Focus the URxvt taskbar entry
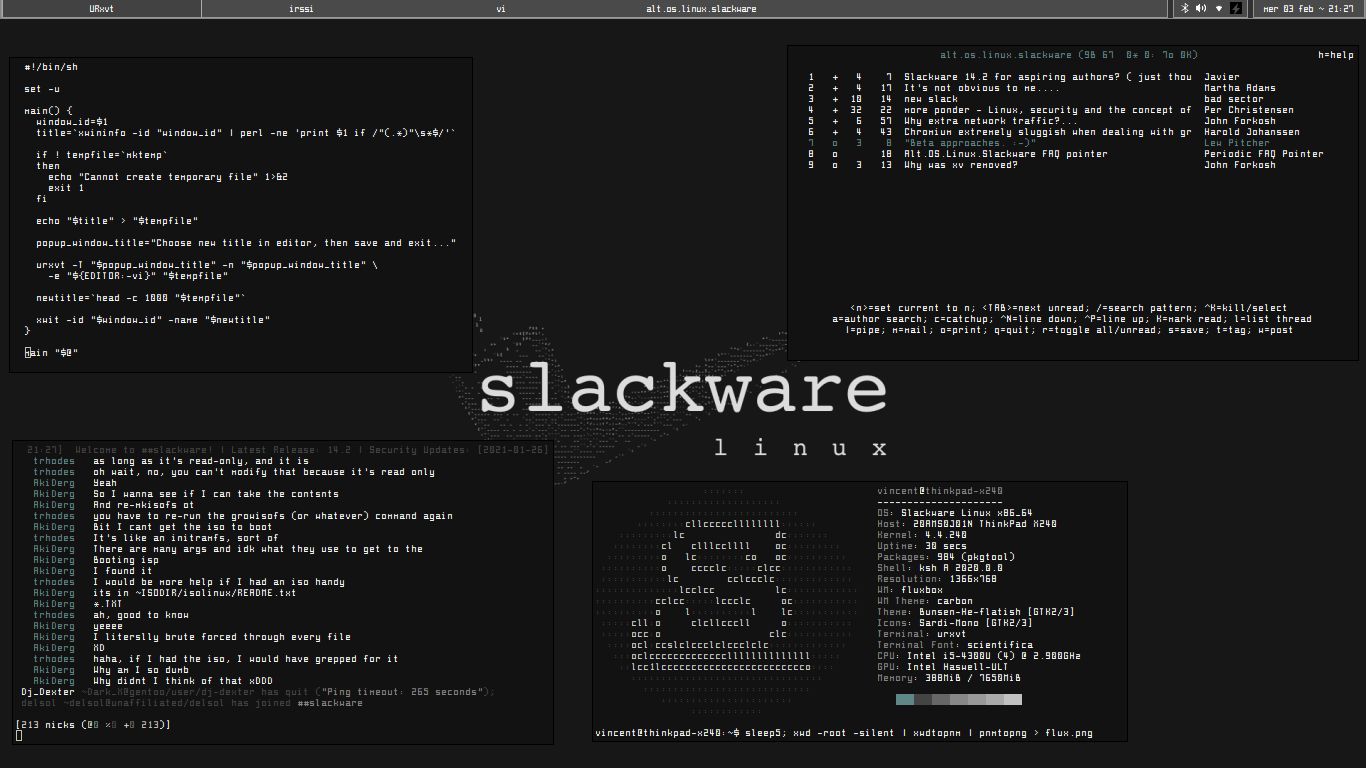This screenshot has width=1366, height=768. (100, 8)
